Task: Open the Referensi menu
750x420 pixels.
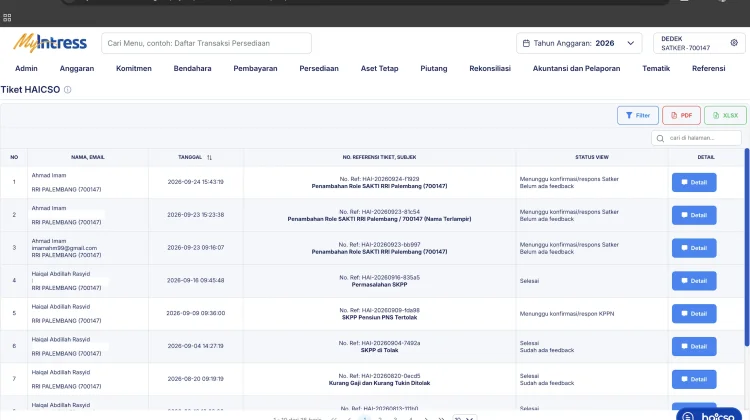Action: [708, 68]
